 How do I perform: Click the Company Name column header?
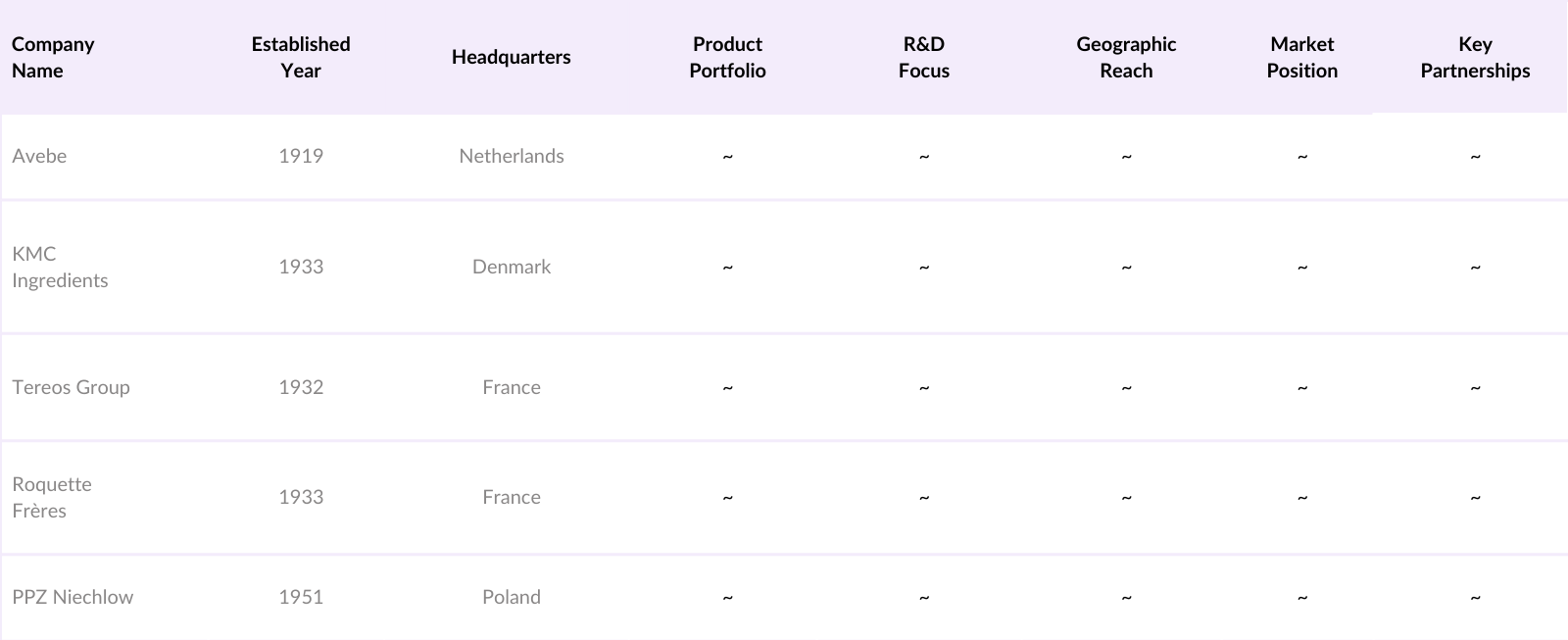(x=53, y=57)
